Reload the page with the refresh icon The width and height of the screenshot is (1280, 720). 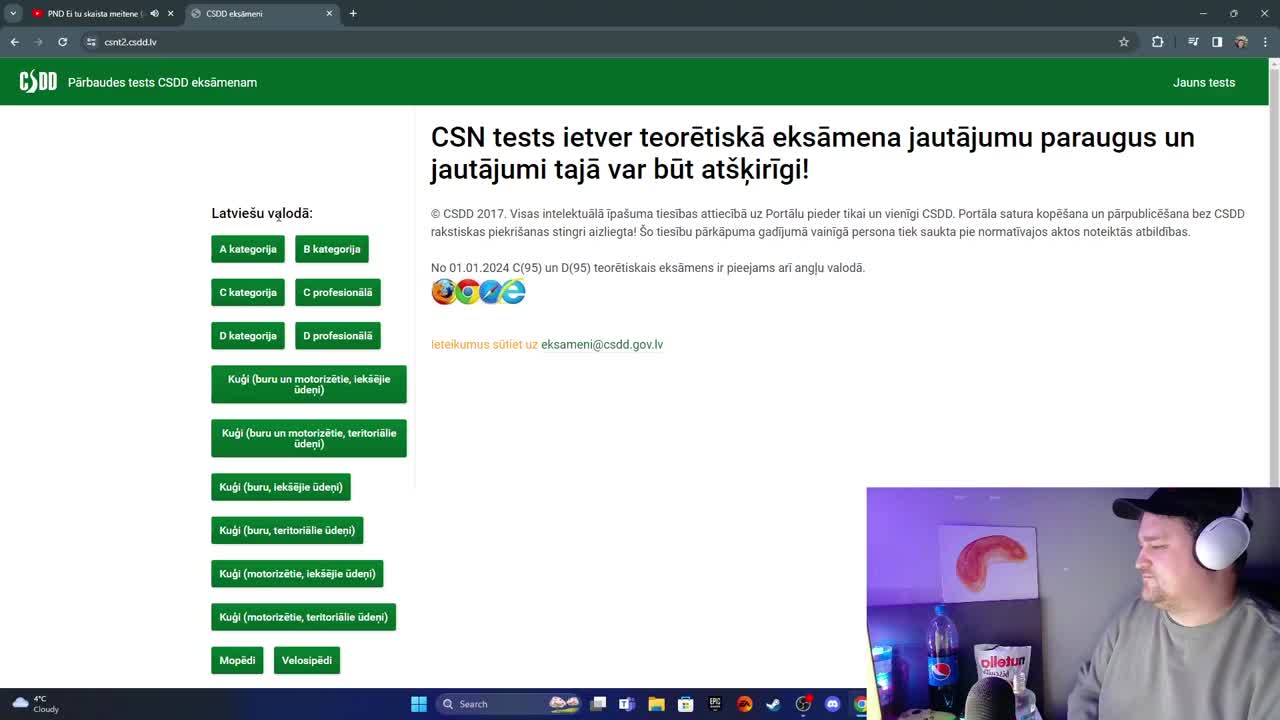pos(63,42)
